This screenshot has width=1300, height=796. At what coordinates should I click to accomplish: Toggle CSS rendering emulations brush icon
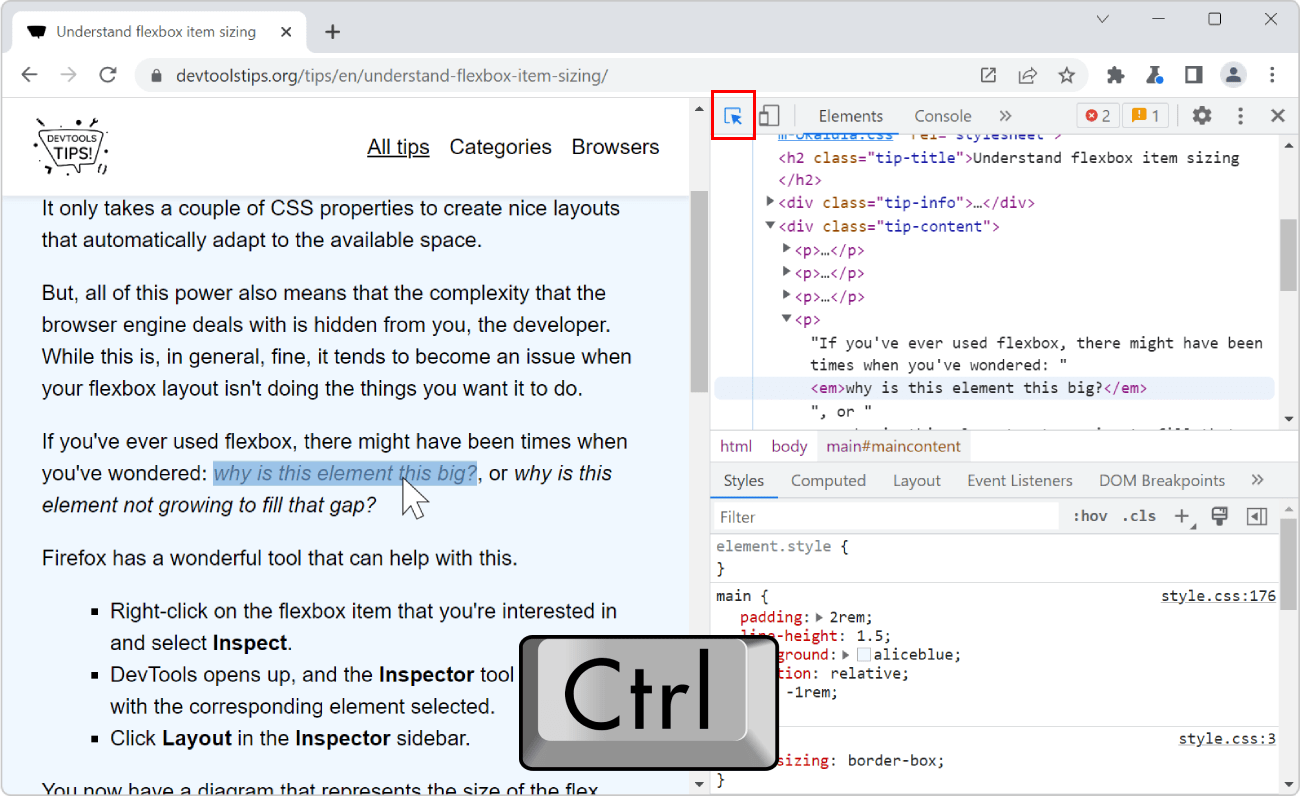point(1219,516)
